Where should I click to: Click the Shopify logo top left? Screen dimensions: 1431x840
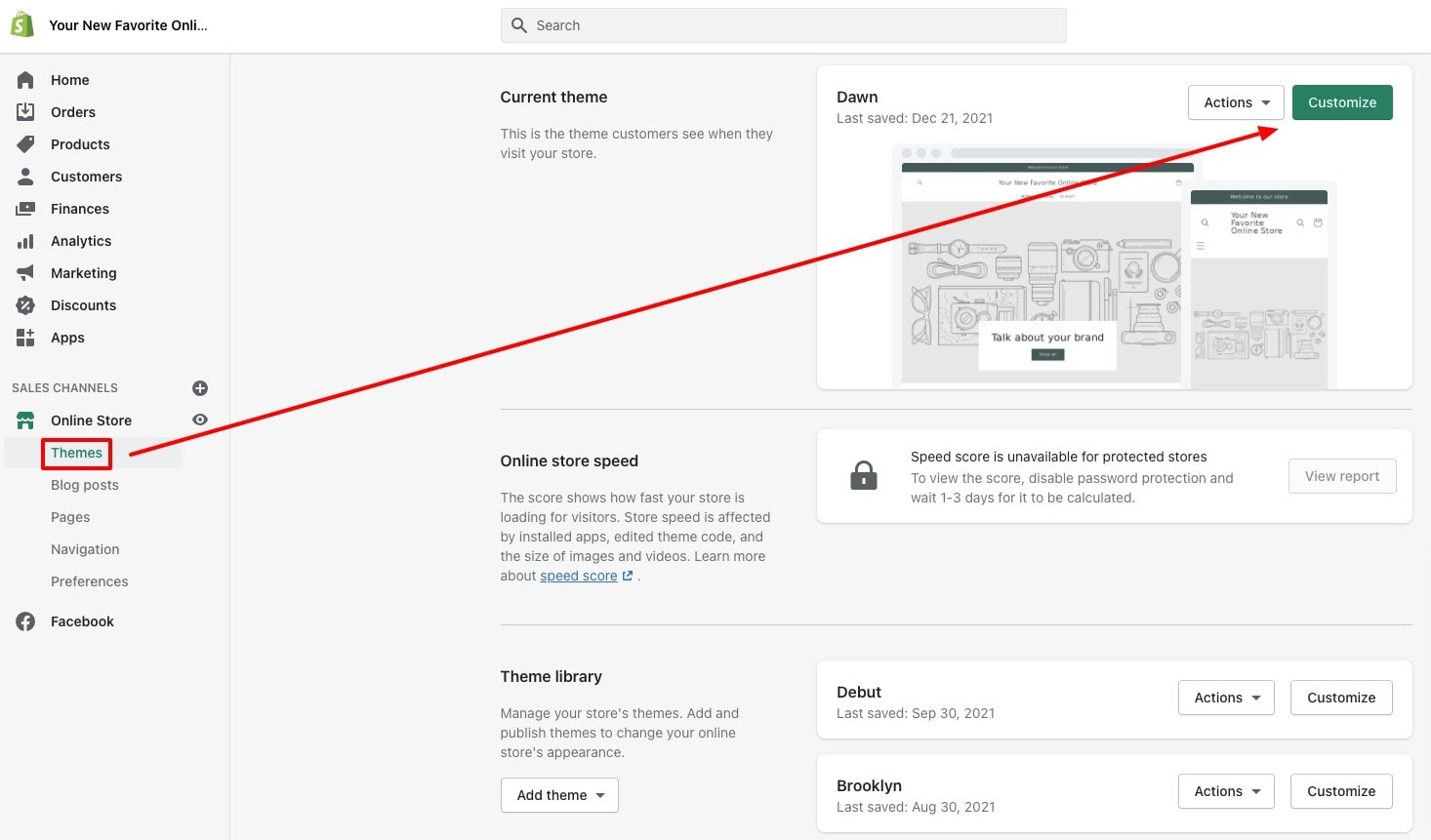(x=21, y=23)
